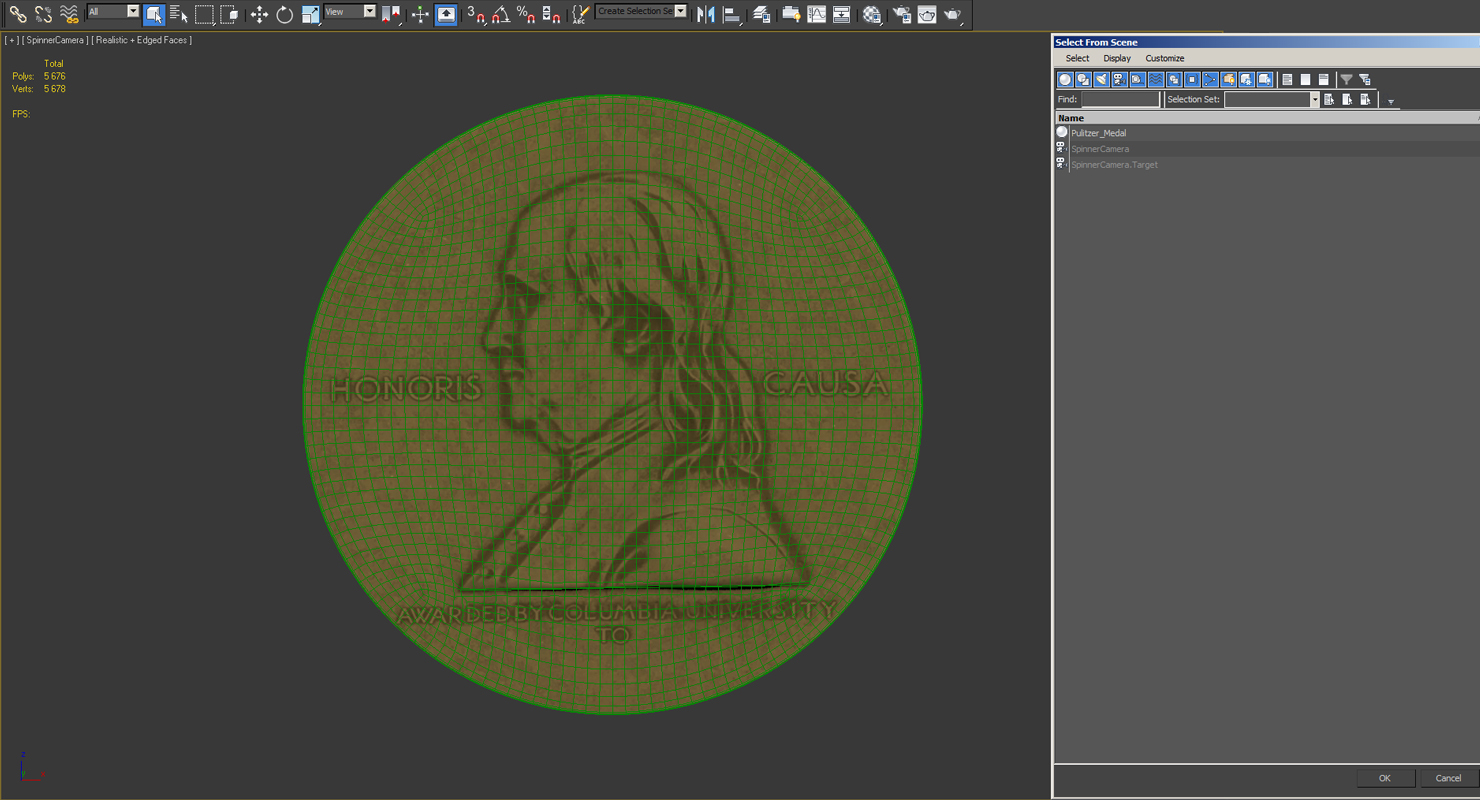Open the Select menu in Select From Scene

[1077, 58]
